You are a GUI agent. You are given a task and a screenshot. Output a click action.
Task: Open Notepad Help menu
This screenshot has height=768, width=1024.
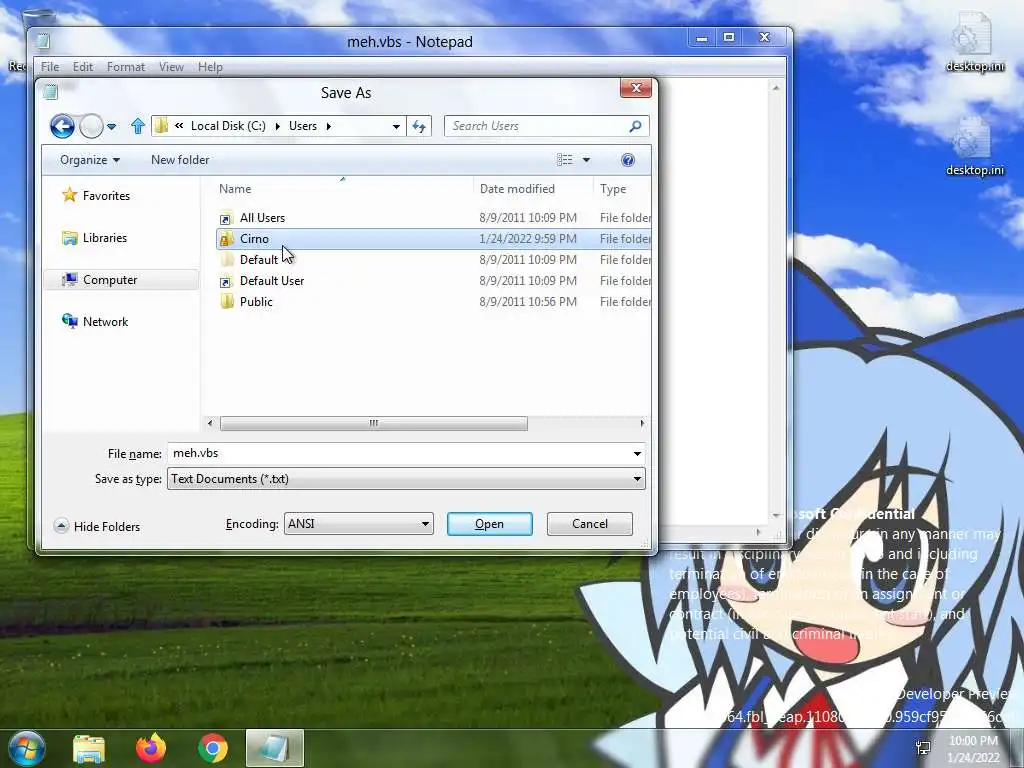click(x=210, y=67)
